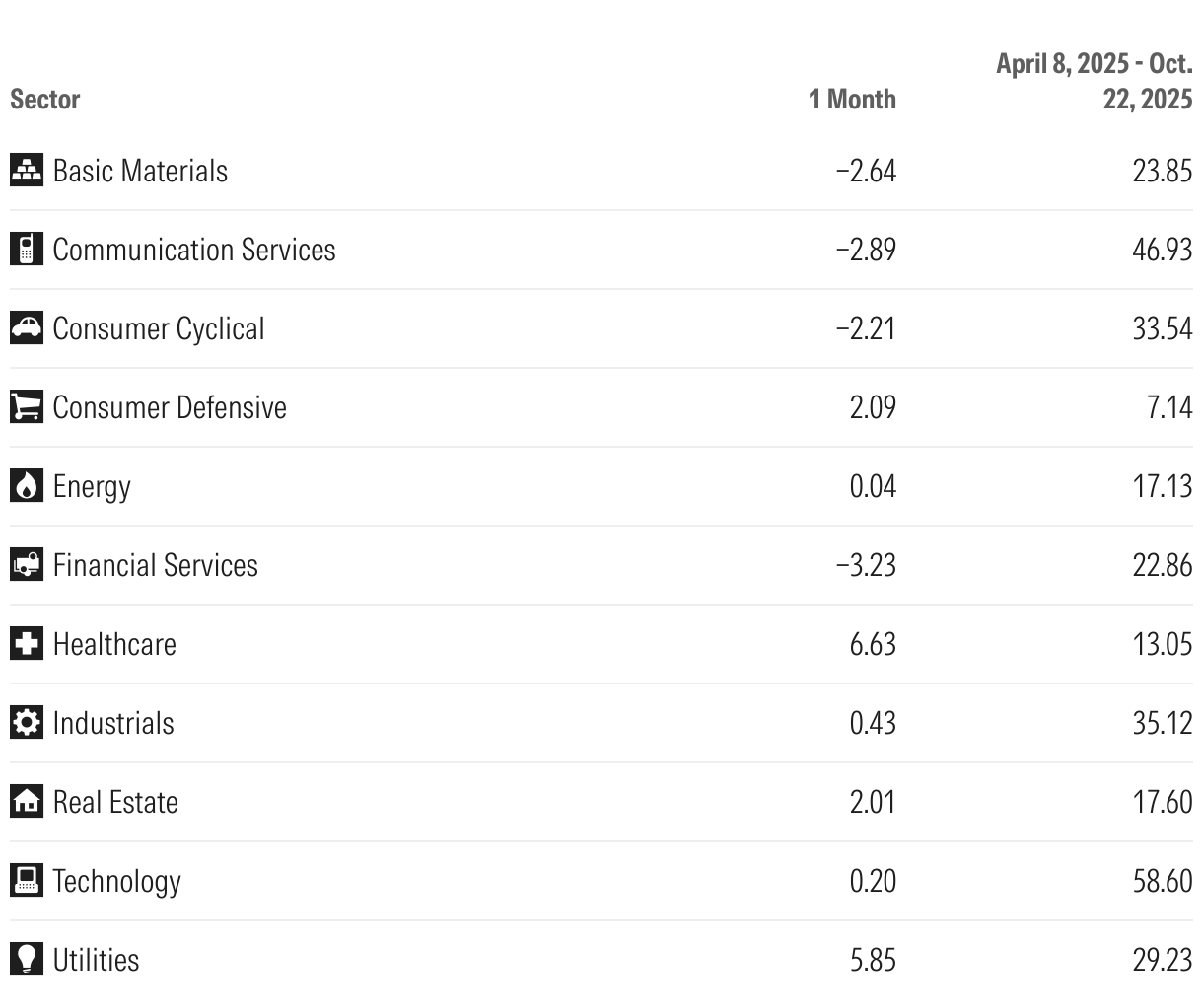Click Financial Services −3.23 value
This screenshot has height=1008, width=1203.
coord(866,565)
